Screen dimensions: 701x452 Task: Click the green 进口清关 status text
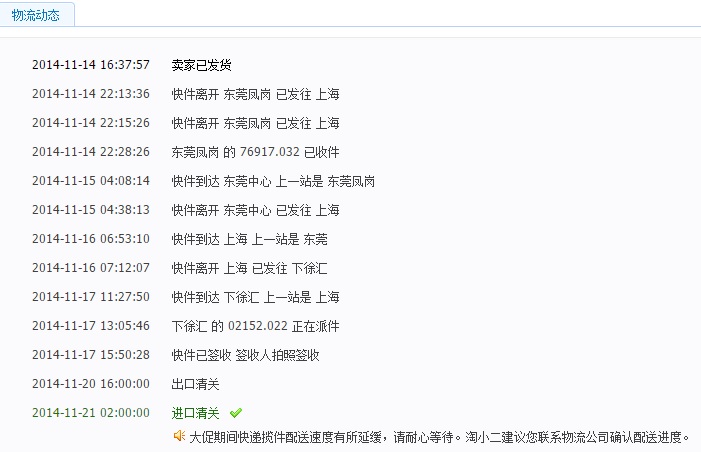195,414
